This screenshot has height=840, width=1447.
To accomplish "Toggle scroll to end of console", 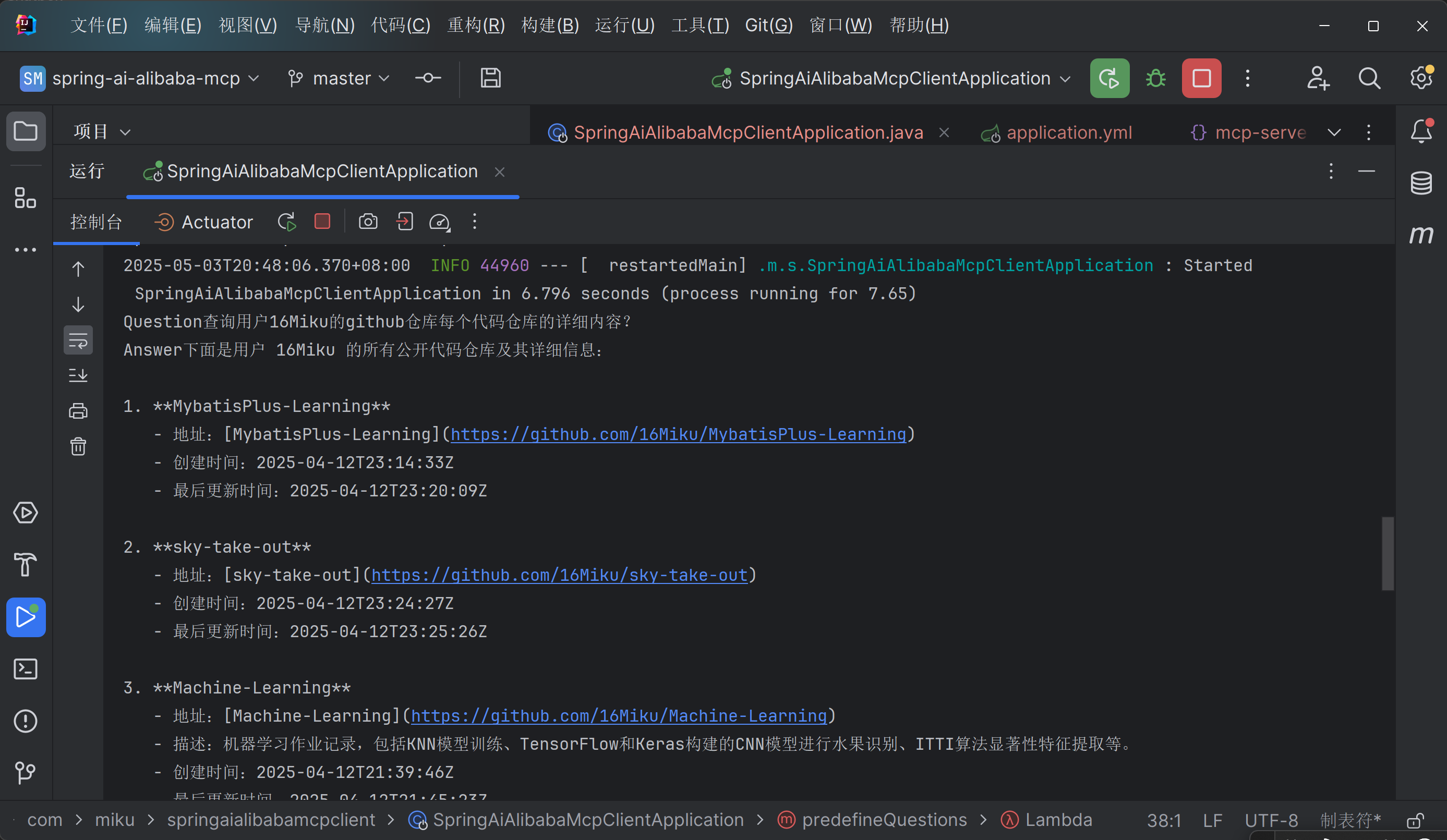I will click(x=78, y=375).
